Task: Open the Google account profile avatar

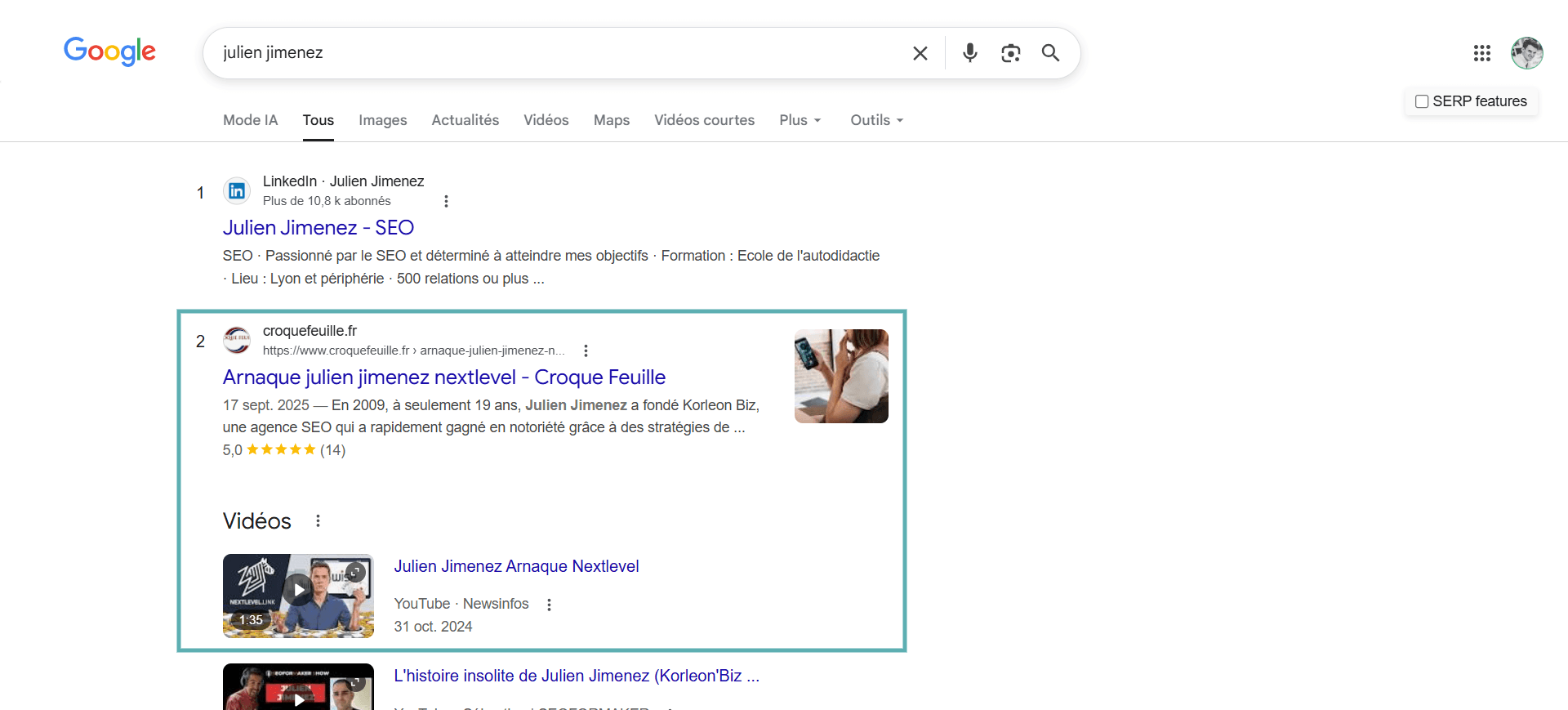Action: (x=1526, y=53)
